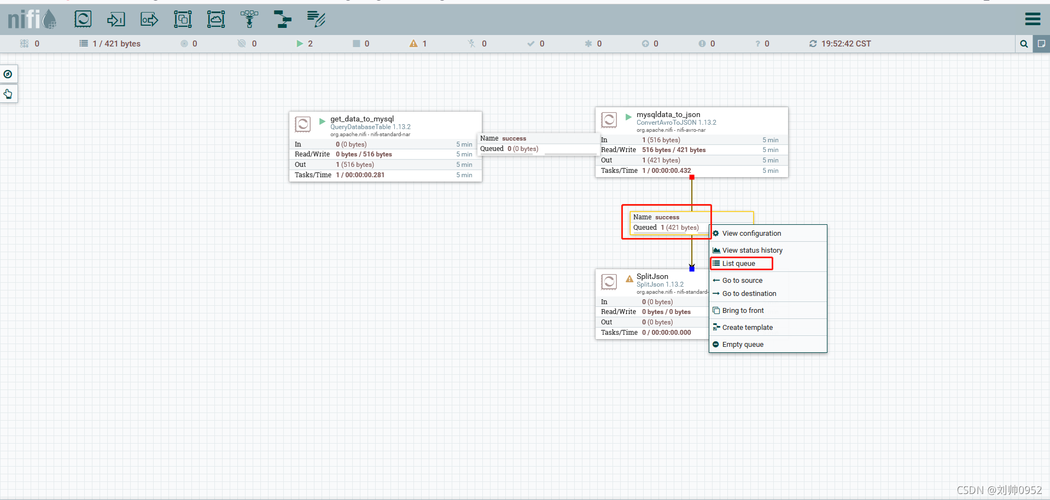Choose Go to source menu entry
This screenshot has height=500, width=1050.
point(768,280)
